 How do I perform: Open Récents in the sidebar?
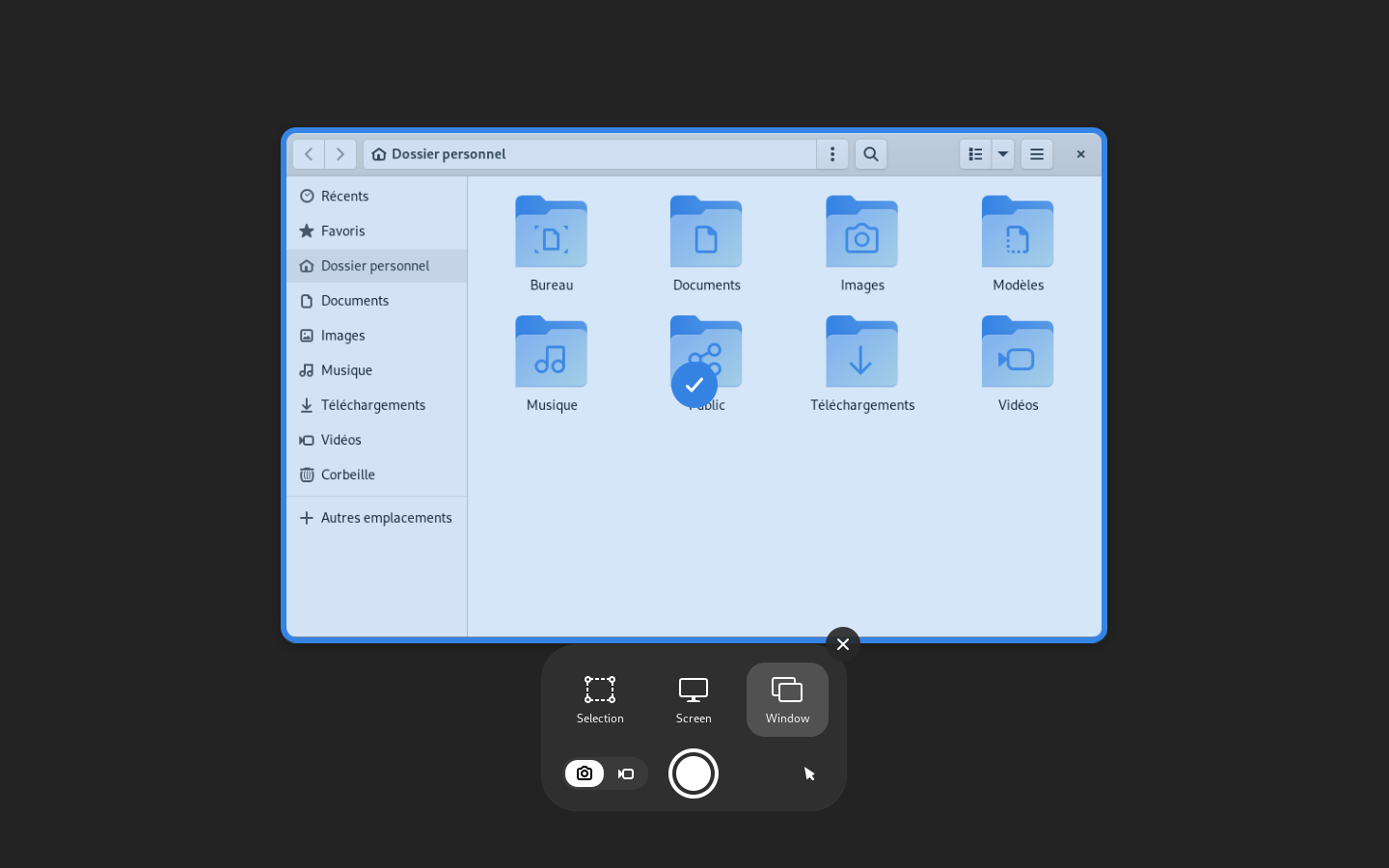377,196
